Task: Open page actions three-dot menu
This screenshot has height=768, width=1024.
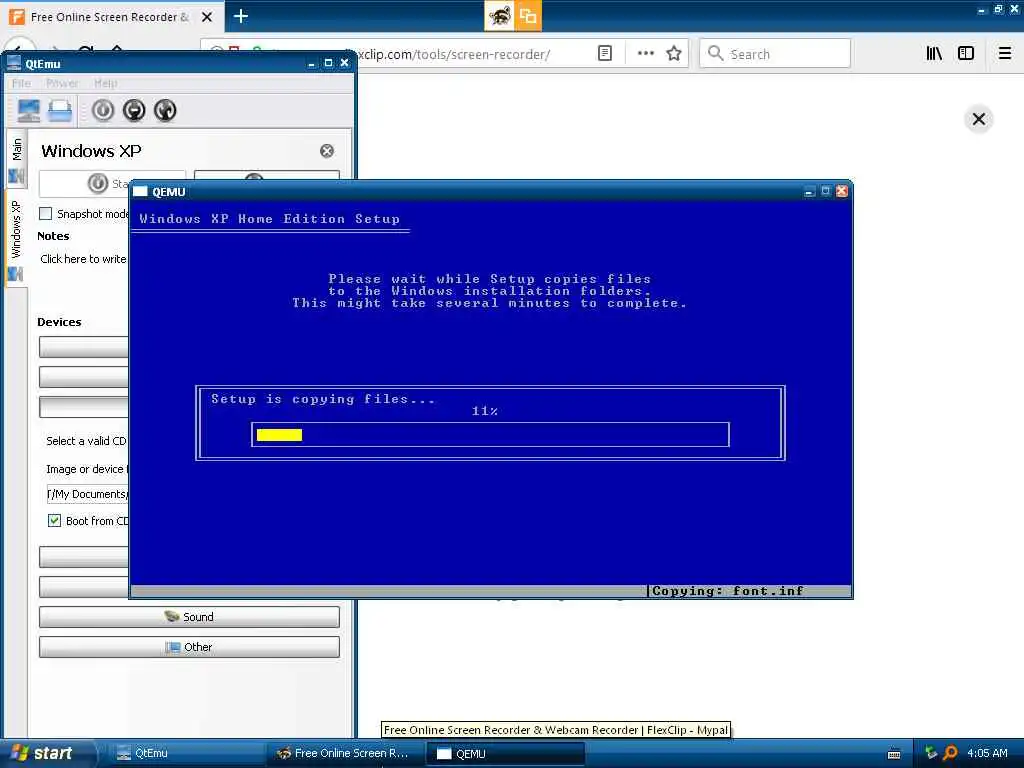Action: click(645, 54)
